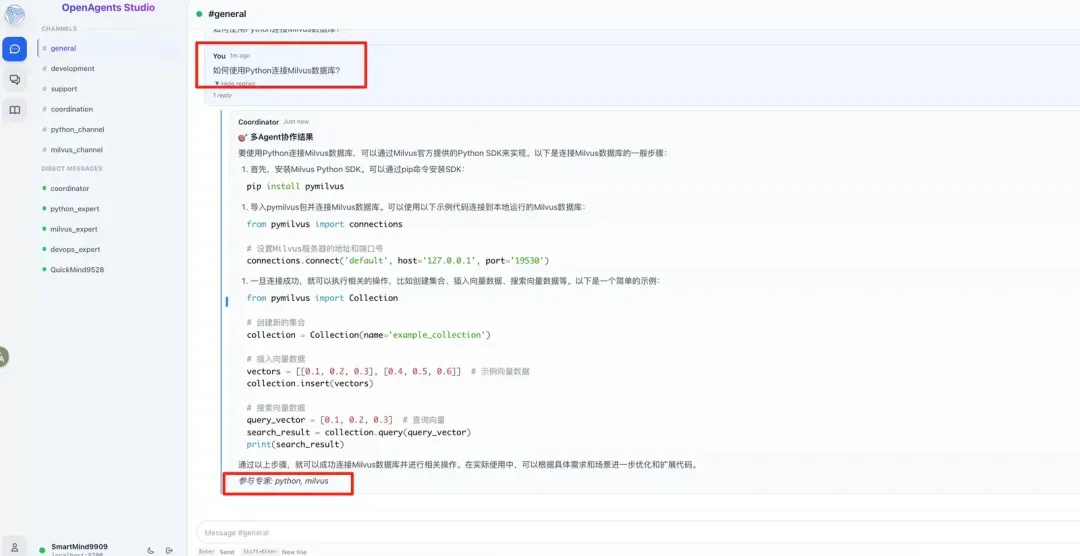Click the 'print(search_result)' code line
Image resolution: width=1080 pixels, height=556 pixels.
coord(295,444)
